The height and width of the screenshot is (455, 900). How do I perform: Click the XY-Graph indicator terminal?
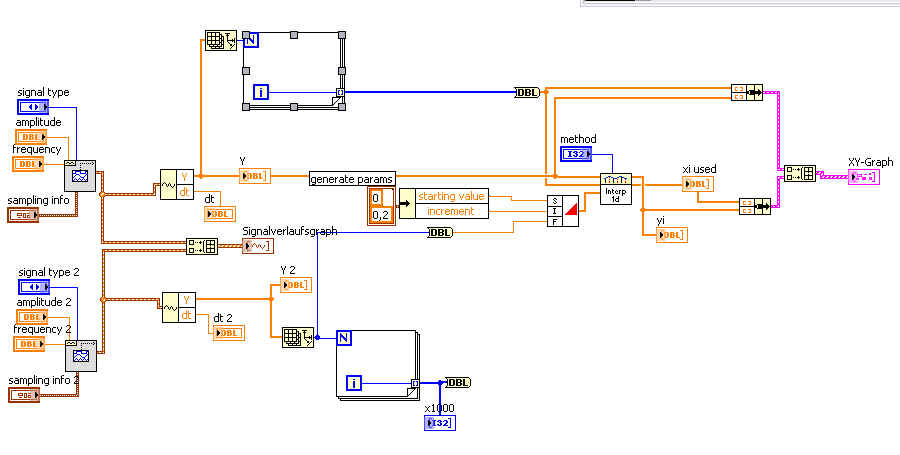pos(863,177)
